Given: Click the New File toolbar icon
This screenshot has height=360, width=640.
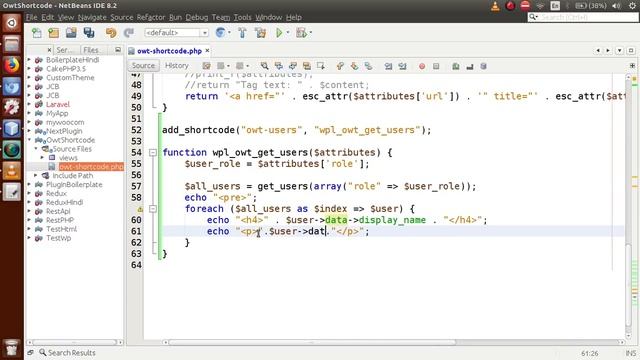Looking at the screenshot, I should pos(37,33).
